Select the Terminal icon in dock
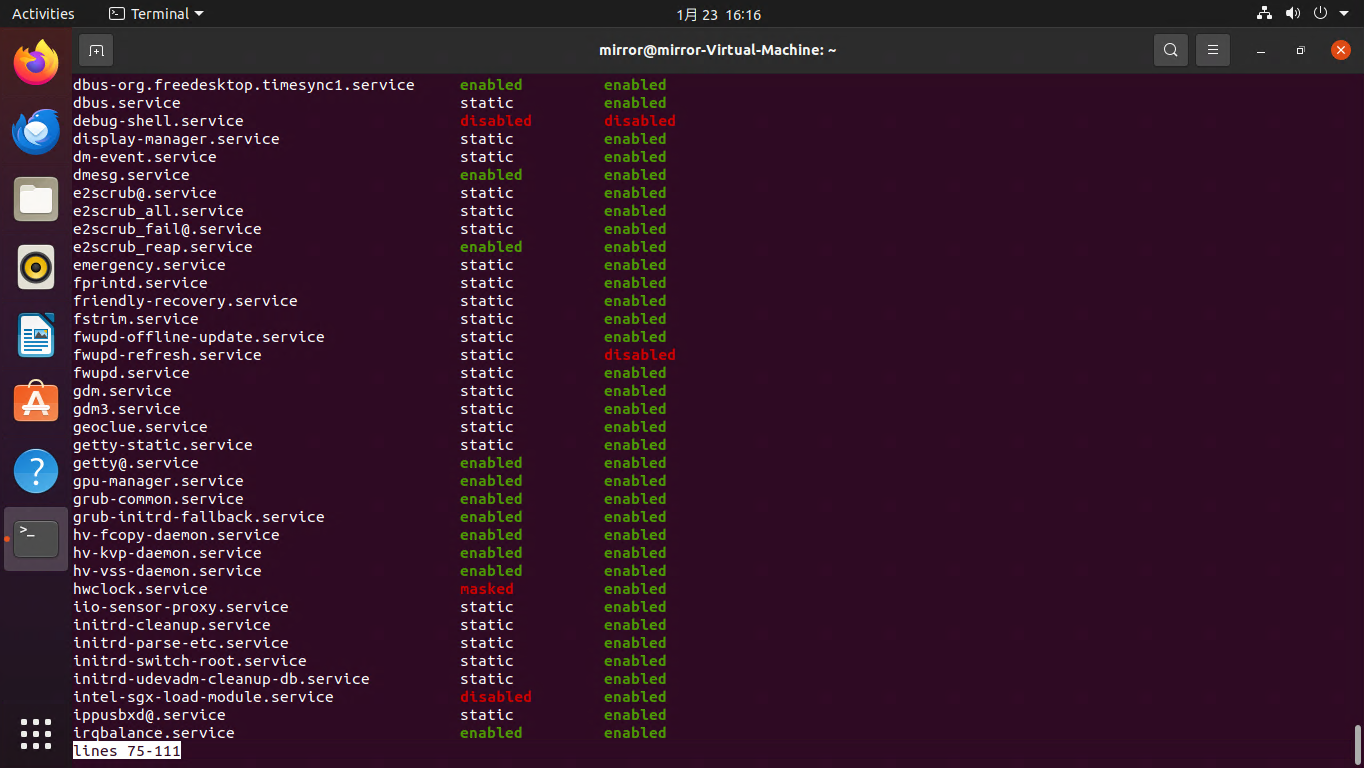1364x768 pixels. 36,539
